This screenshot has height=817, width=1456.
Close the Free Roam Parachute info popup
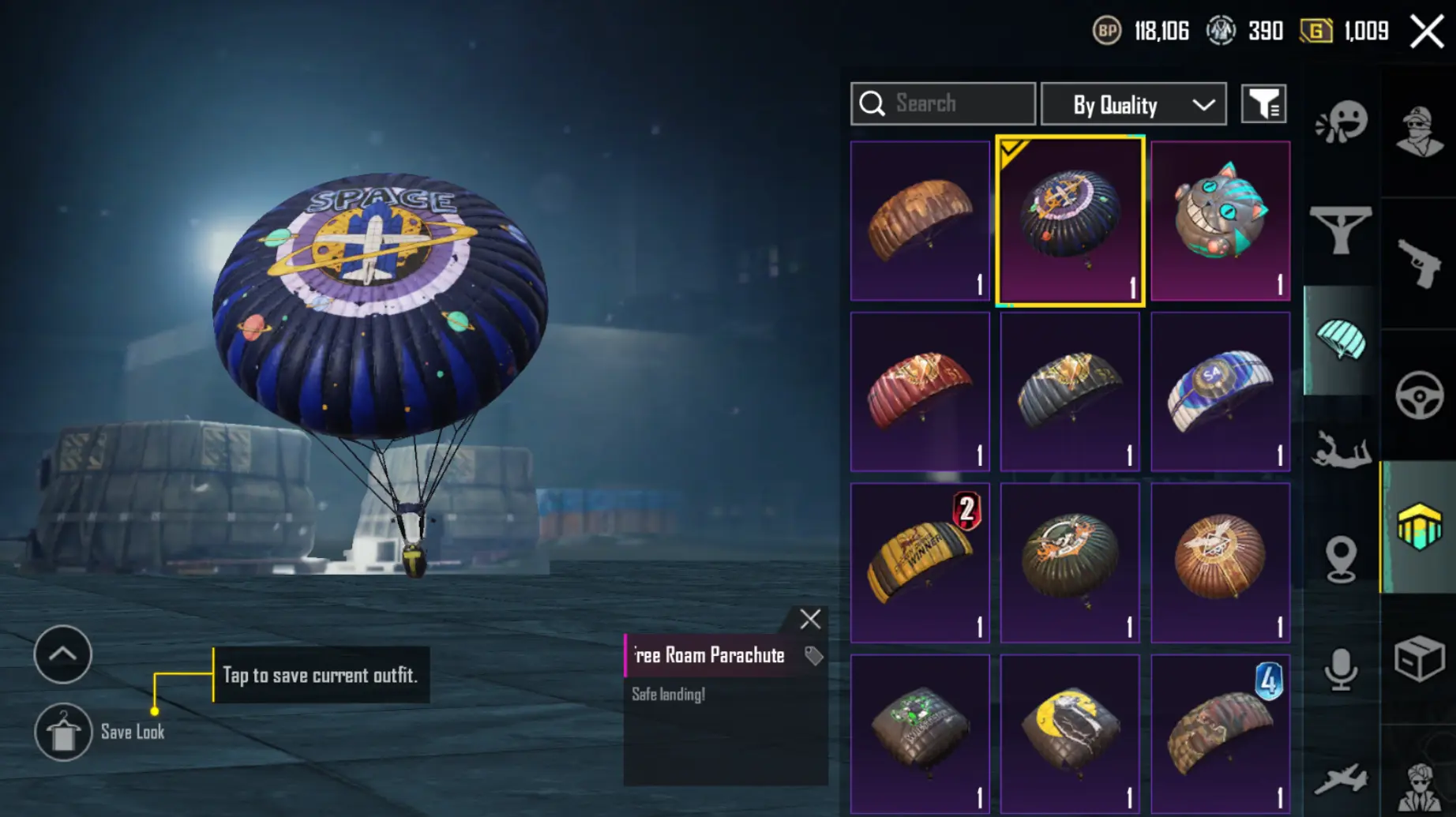coord(810,619)
